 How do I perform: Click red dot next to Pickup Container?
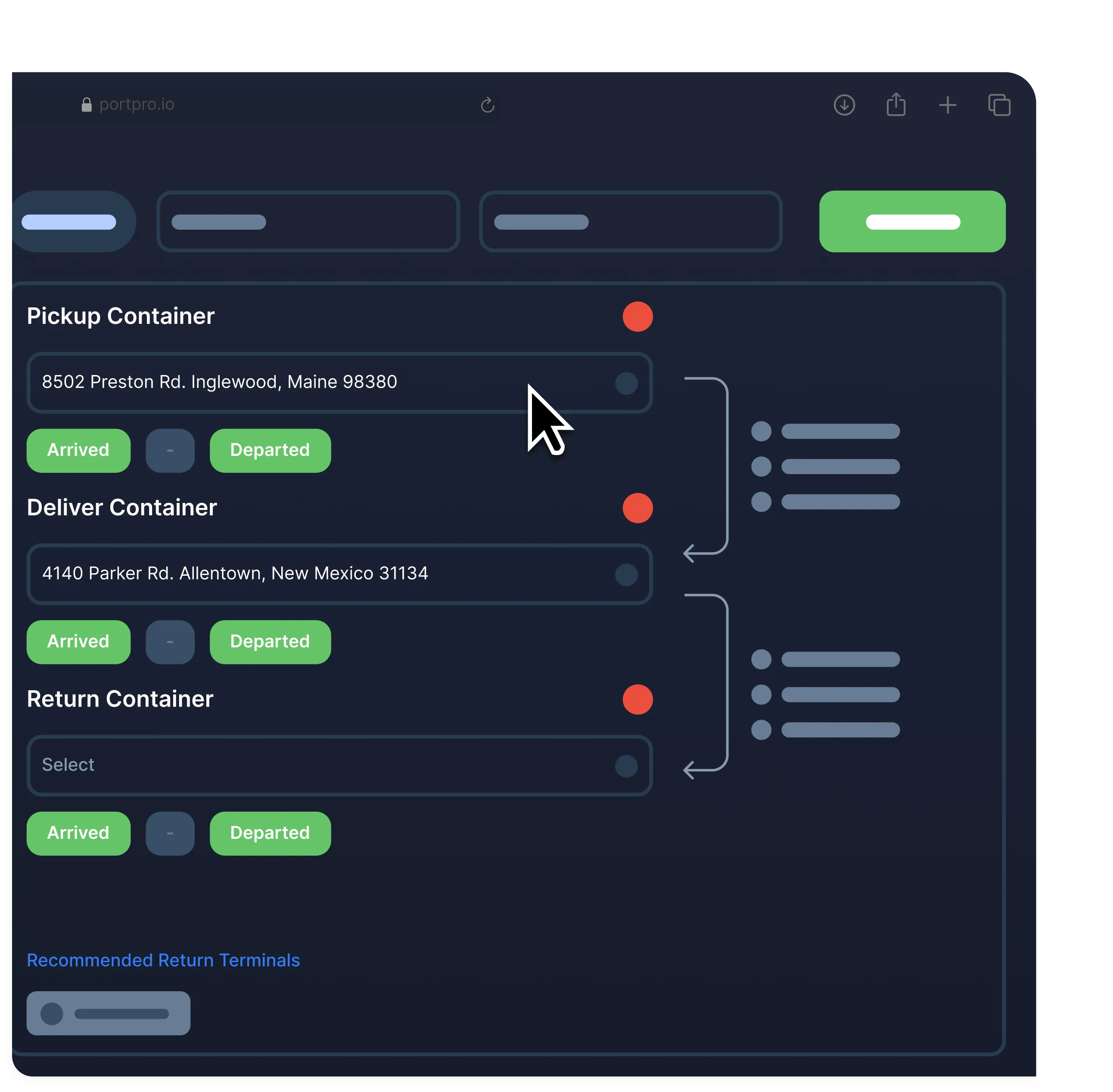(637, 316)
